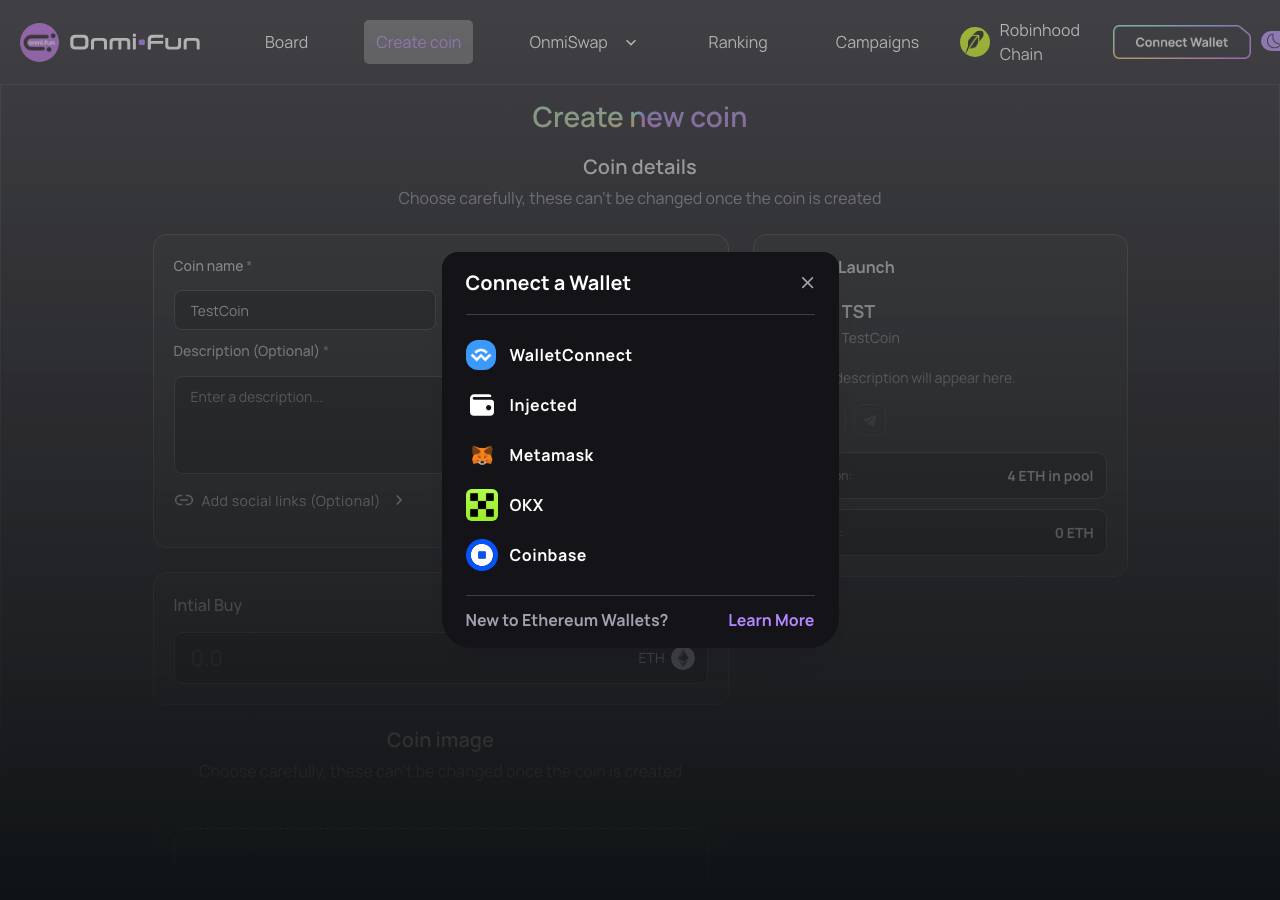
Task: Open the OnmiSwap menu
Action: 568,42
